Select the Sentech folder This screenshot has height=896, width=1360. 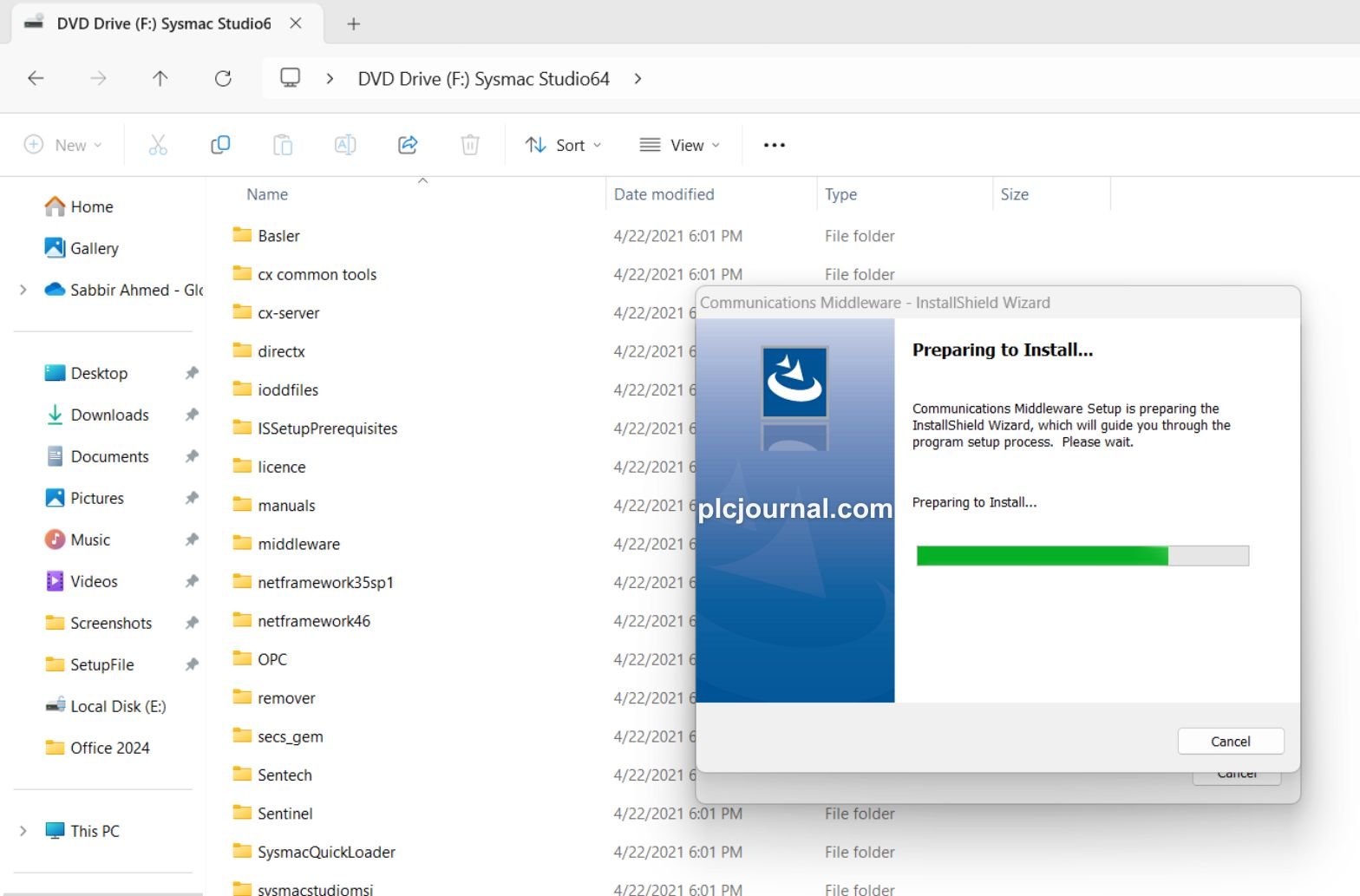272,775
